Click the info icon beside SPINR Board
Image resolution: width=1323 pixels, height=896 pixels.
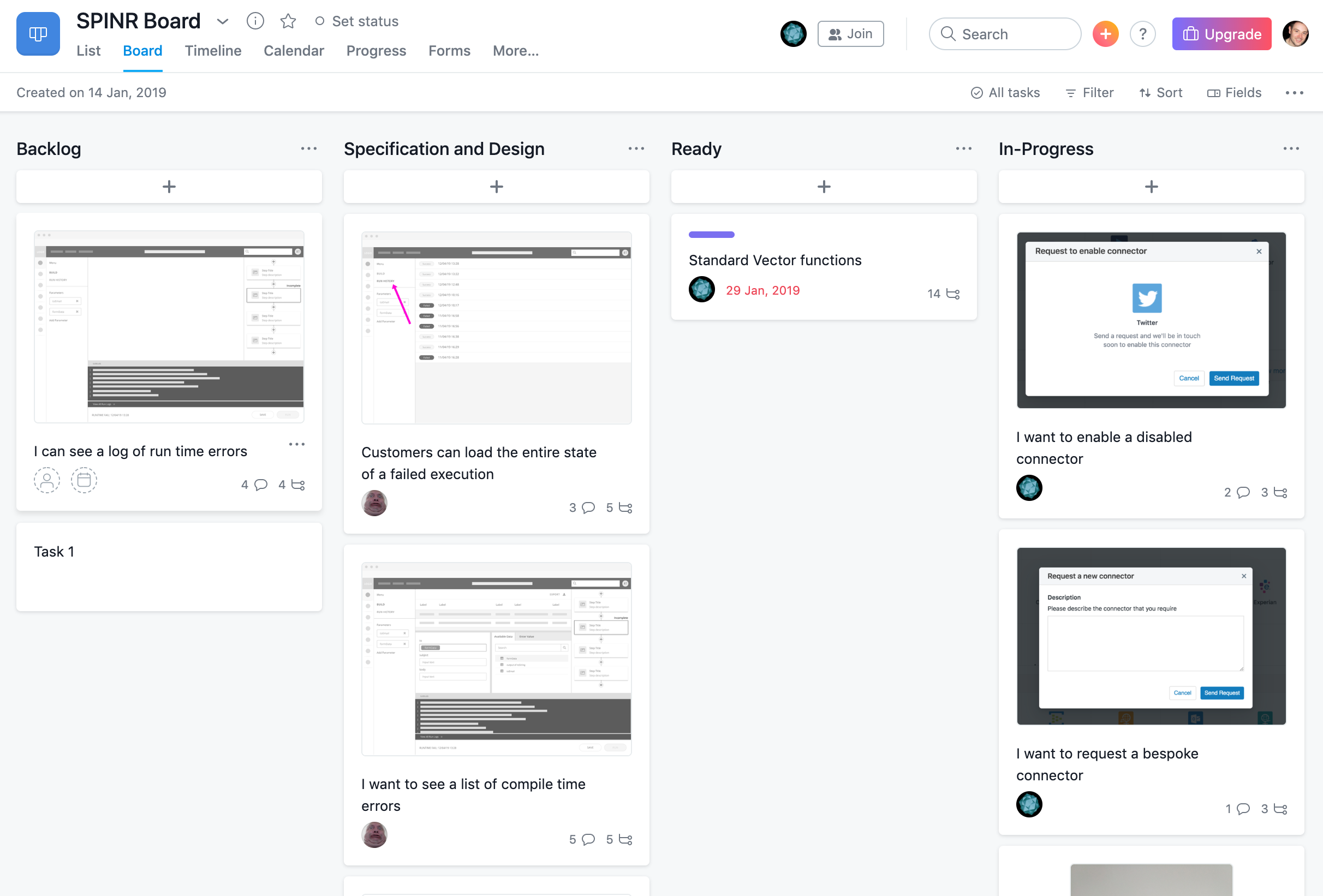(x=255, y=21)
